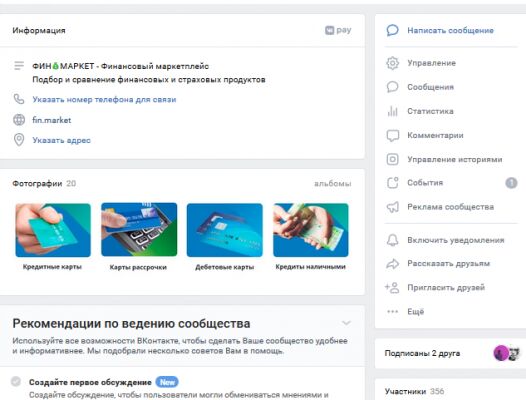The height and width of the screenshot is (400, 526).
Task: Open the Карты рассрочки album thumbnail
Action: click(139, 230)
